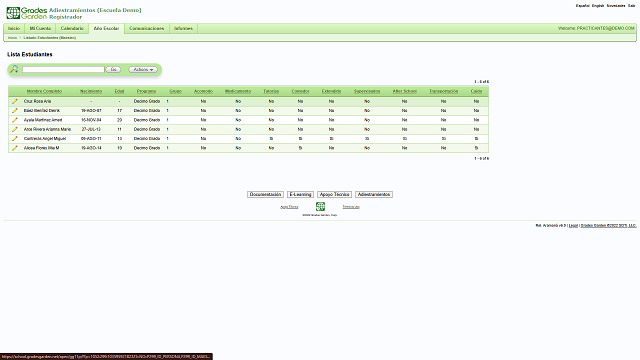
Task: Go to the Informes tab
Action: tap(183, 29)
